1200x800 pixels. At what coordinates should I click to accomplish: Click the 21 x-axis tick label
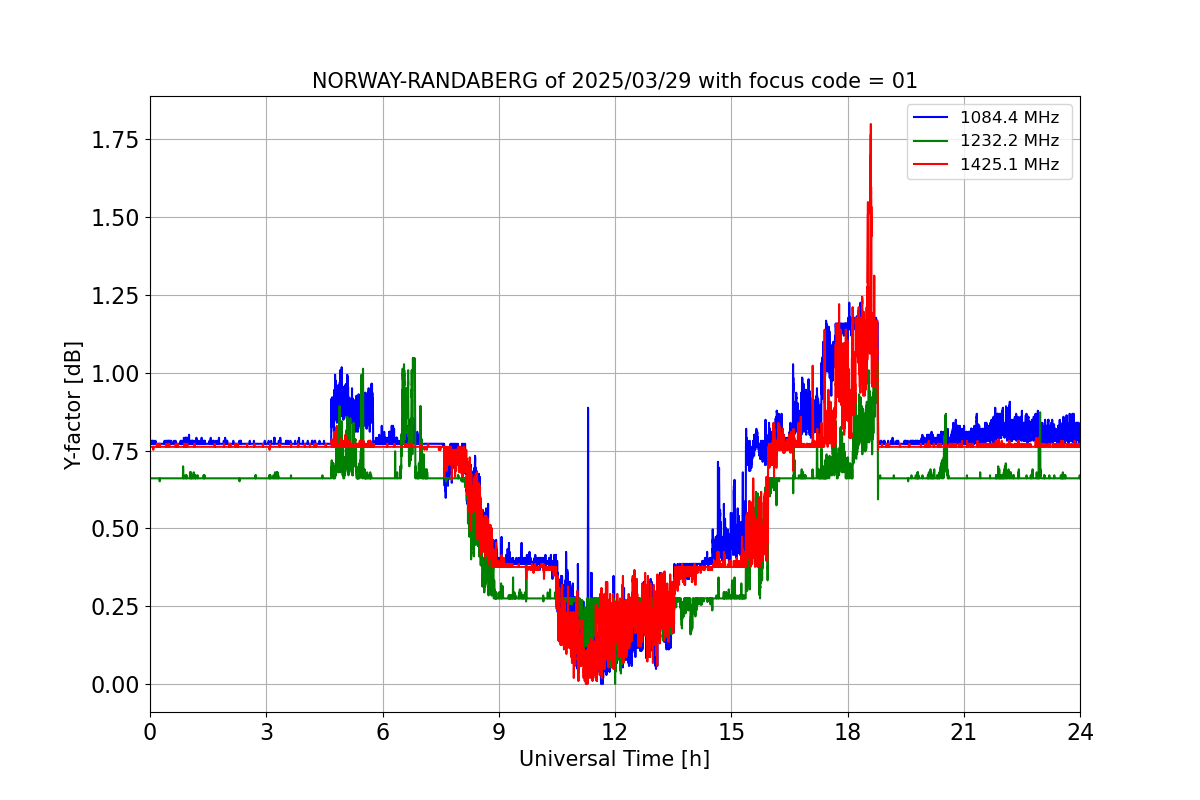[964, 732]
